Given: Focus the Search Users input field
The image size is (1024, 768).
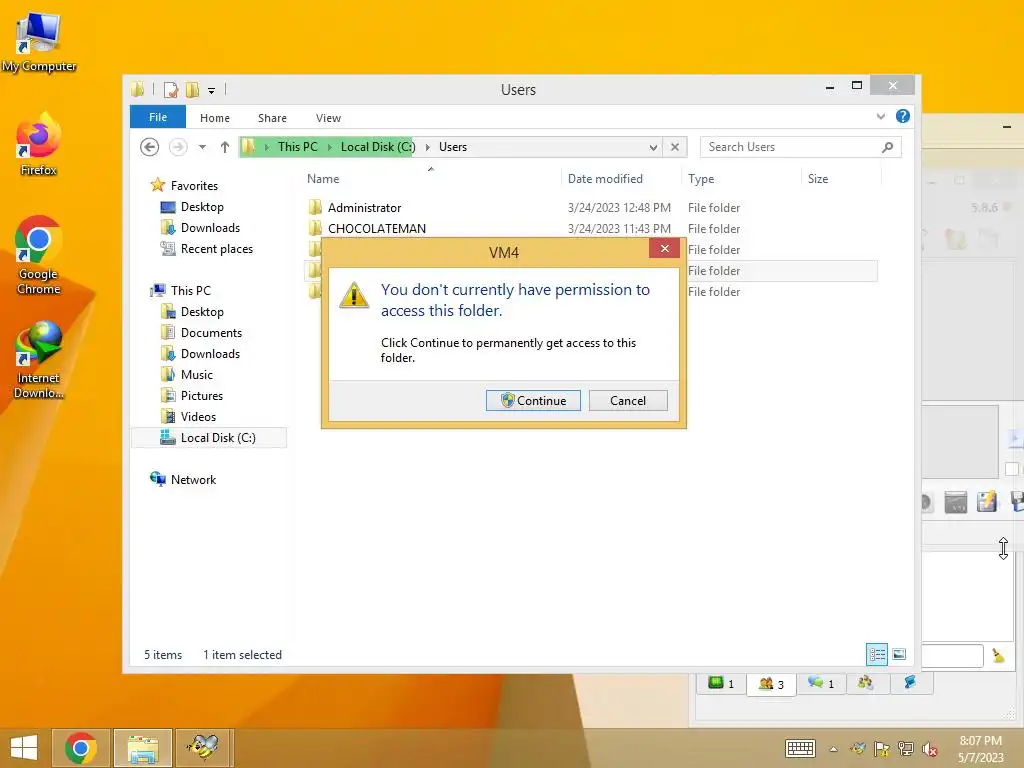Looking at the screenshot, I should point(790,147).
